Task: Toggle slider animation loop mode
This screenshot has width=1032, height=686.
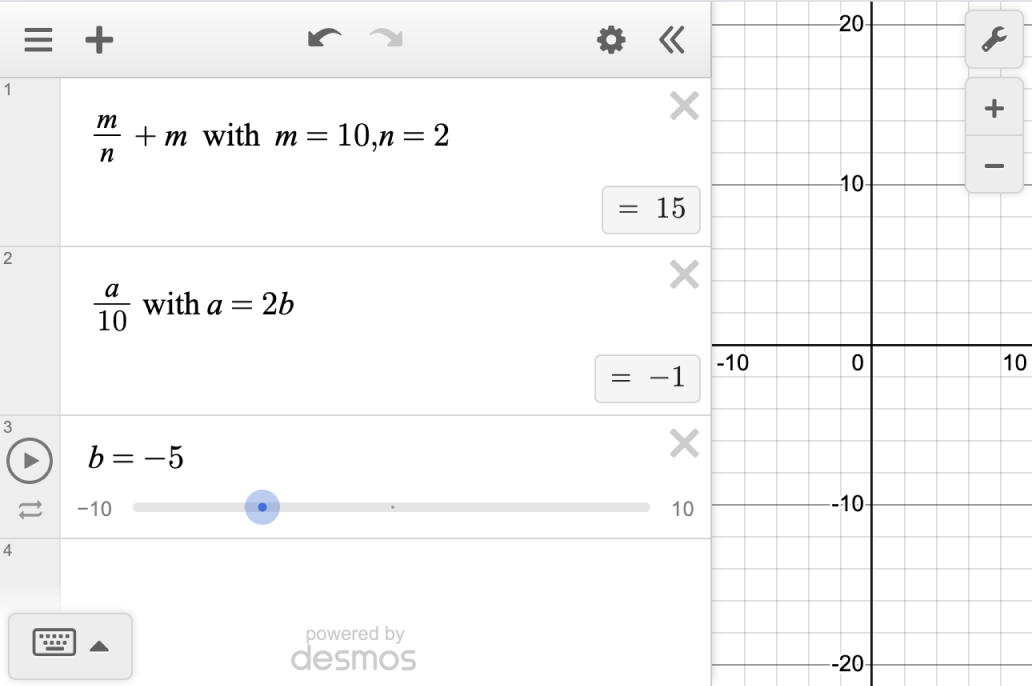Action: click(30, 510)
